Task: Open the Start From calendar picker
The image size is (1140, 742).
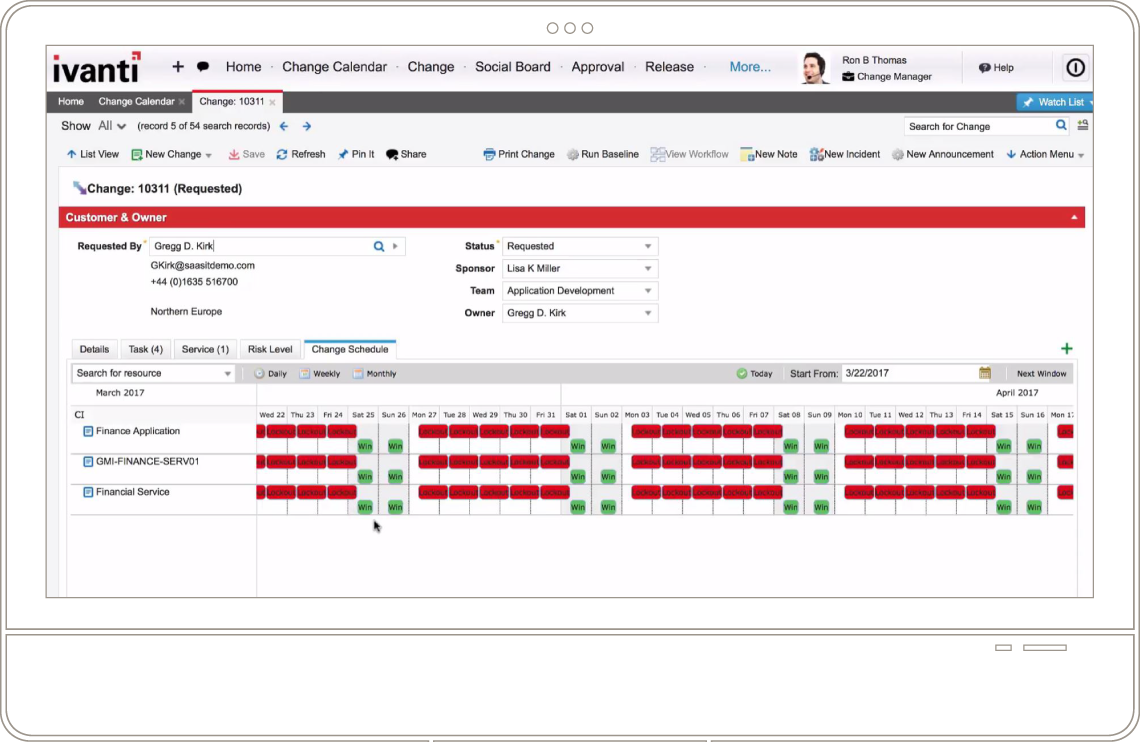Action: tap(984, 374)
